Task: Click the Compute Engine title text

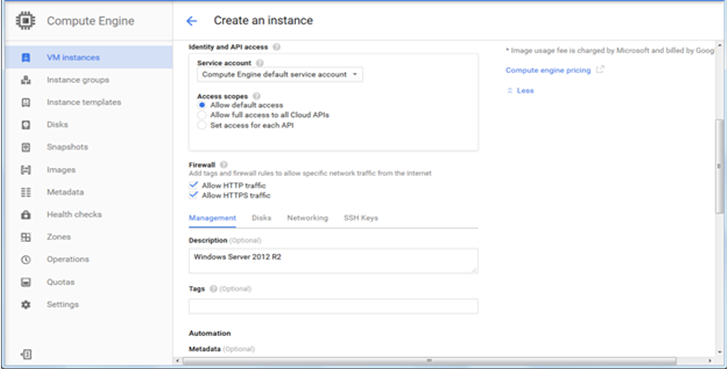Action: point(90,21)
